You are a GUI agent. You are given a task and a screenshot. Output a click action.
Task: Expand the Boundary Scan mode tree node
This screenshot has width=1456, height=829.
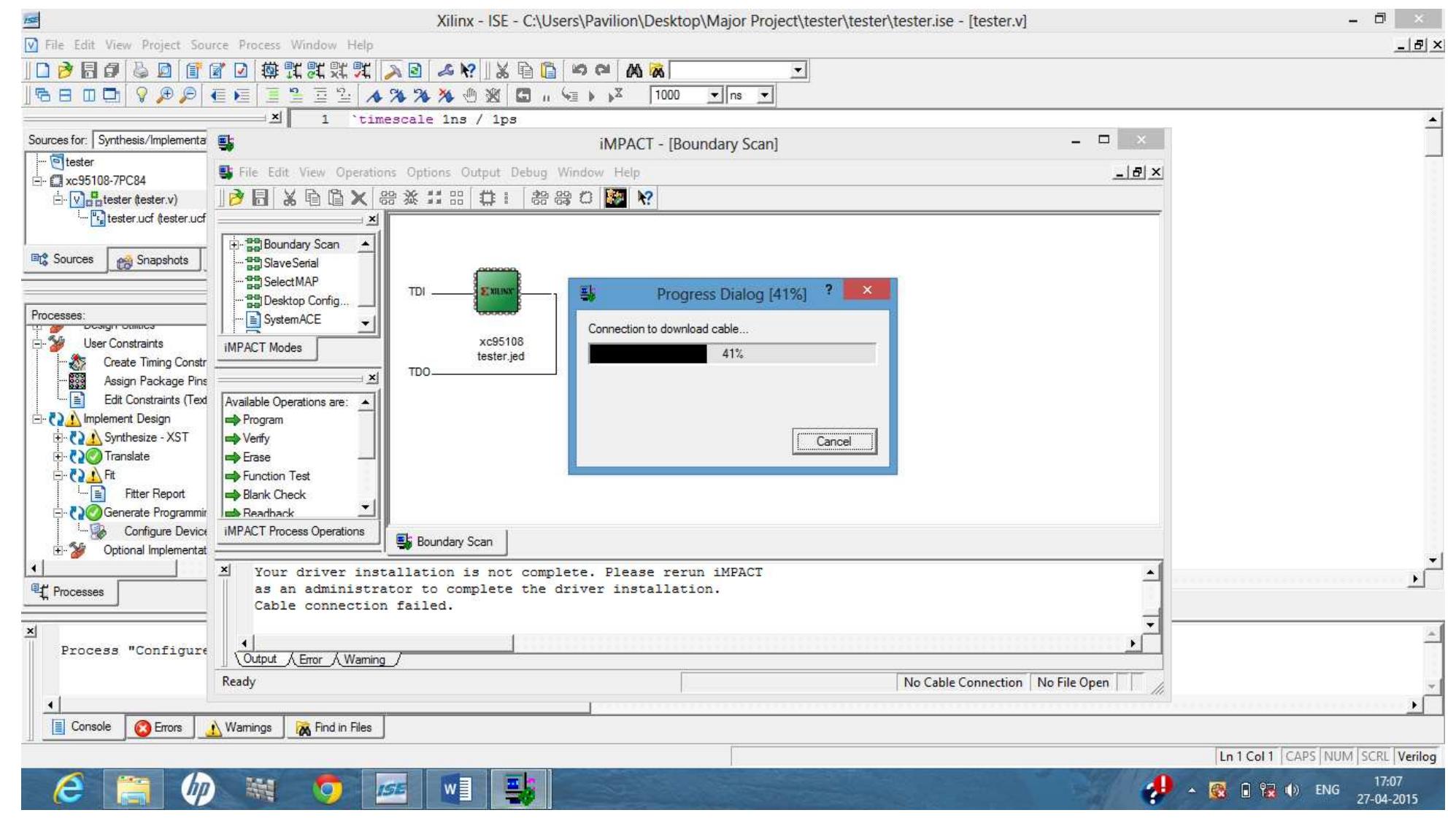tap(234, 244)
